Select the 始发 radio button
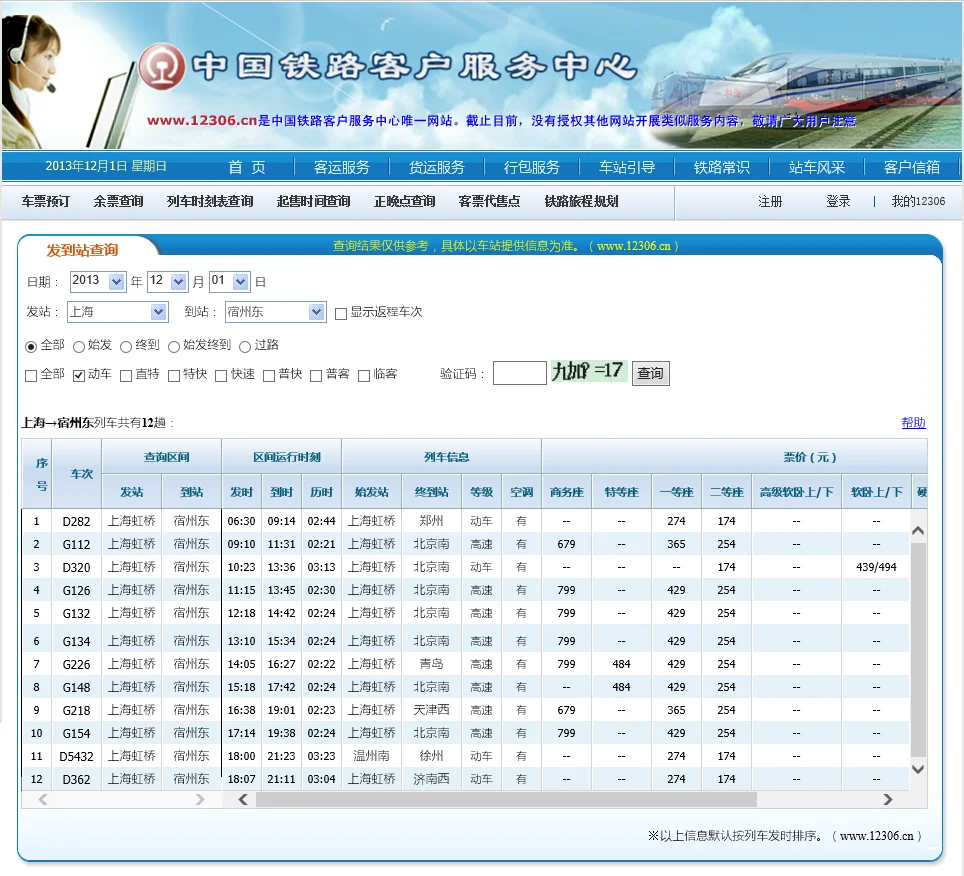 pos(78,344)
